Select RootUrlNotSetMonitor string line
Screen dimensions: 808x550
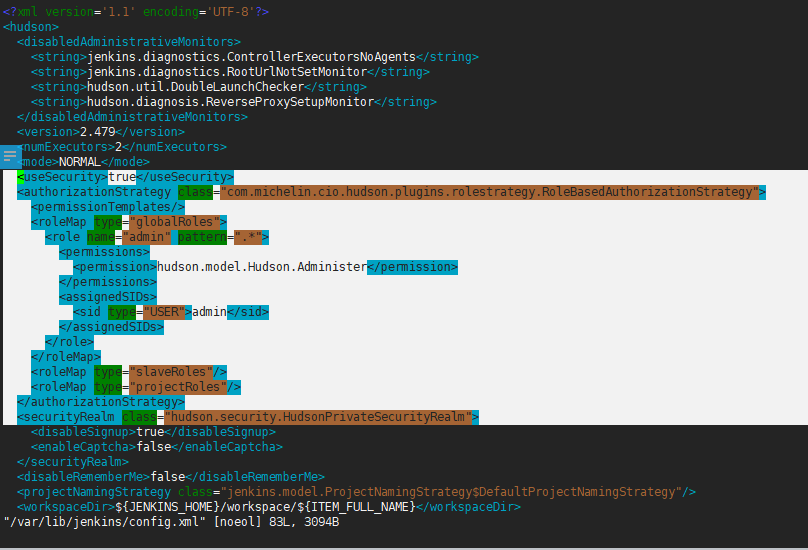tap(230, 72)
